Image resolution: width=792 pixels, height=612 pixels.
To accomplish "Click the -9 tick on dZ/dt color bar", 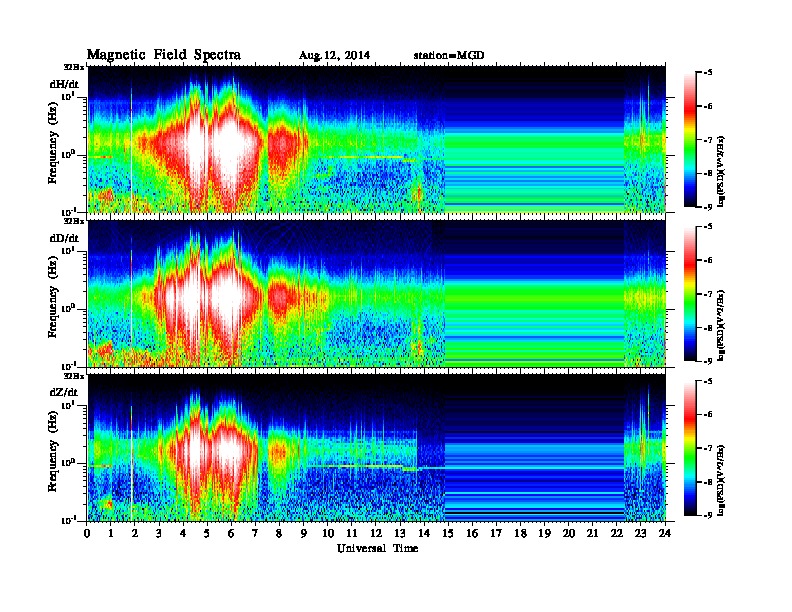I will [708, 515].
